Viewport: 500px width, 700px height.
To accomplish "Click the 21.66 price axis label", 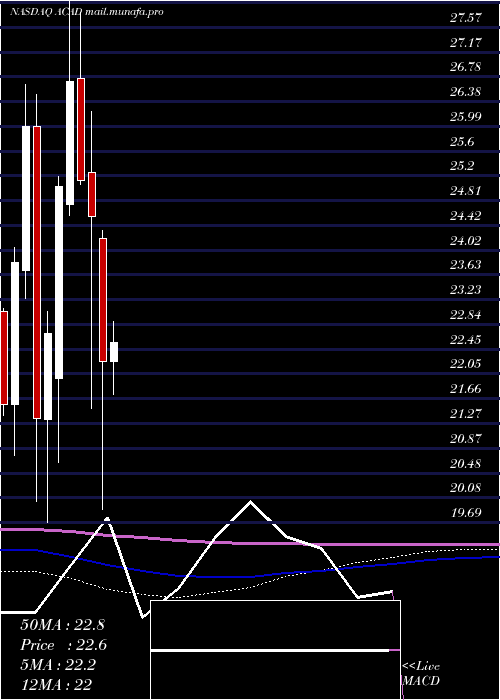I will (466, 389).
